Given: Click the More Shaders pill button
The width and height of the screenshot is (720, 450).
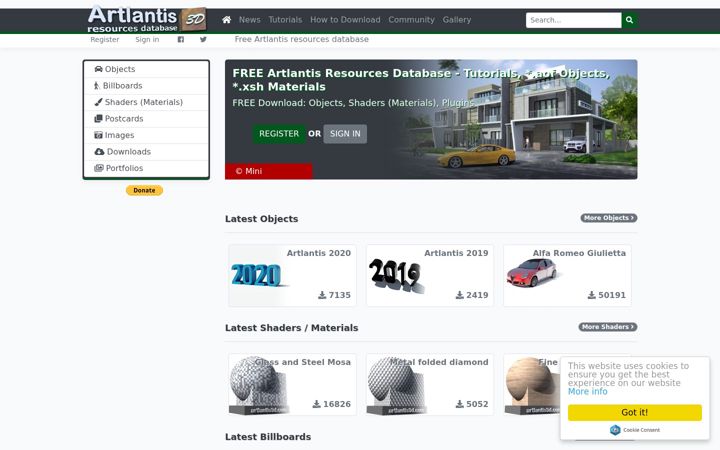Looking at the screenshot, I should (x=608, y=327).
